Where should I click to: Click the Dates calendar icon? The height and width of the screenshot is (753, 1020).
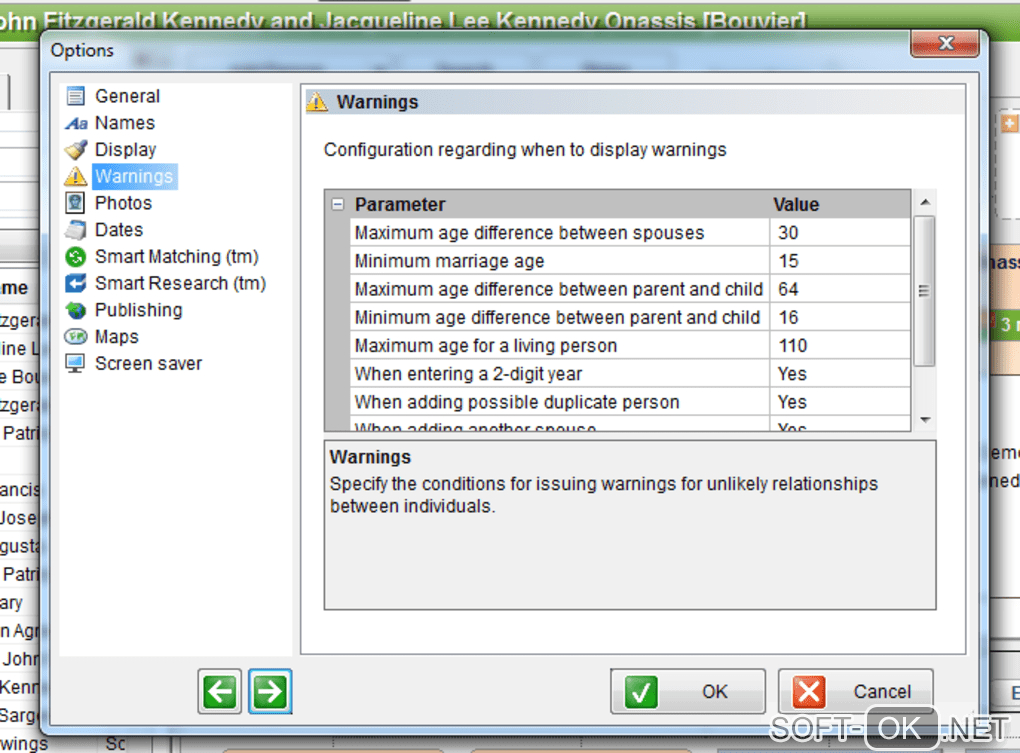pyautogui.click(x=75, y=230)
